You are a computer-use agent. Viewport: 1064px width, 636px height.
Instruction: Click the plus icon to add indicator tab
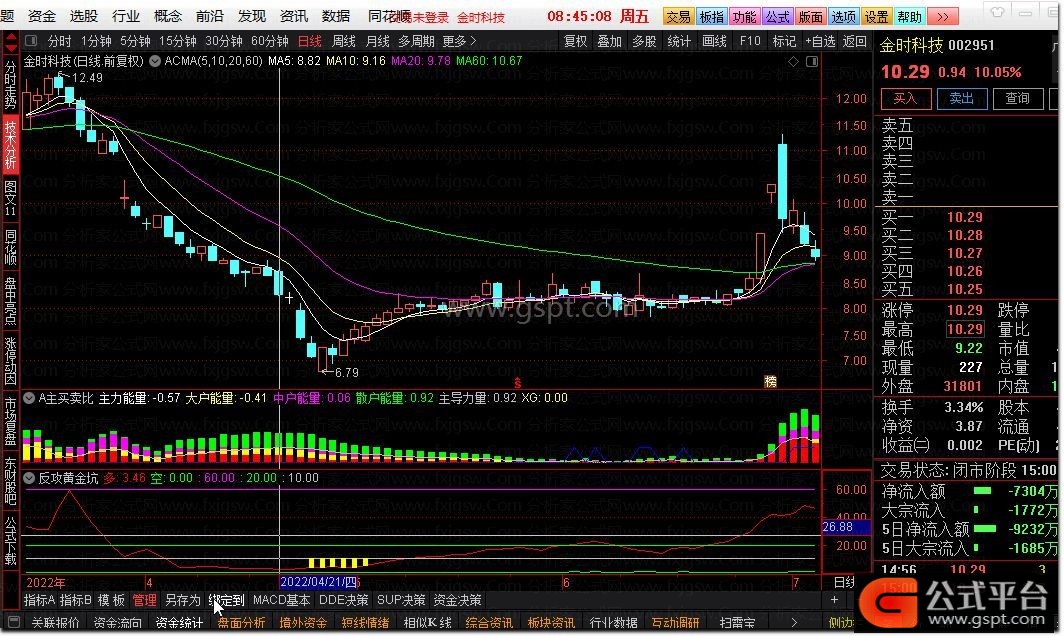[x=834, y=599]
